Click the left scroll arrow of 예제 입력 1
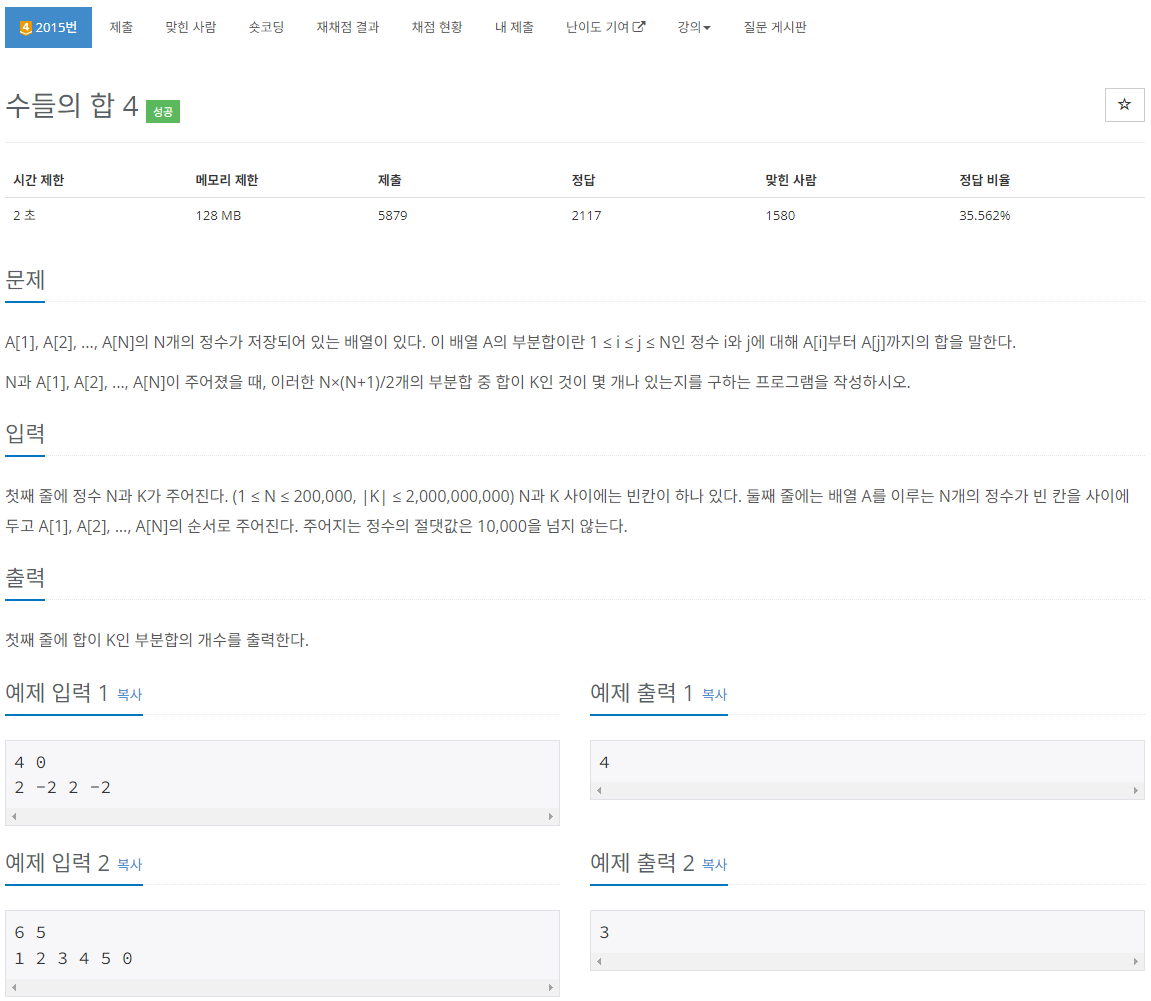 pos(14,816)
